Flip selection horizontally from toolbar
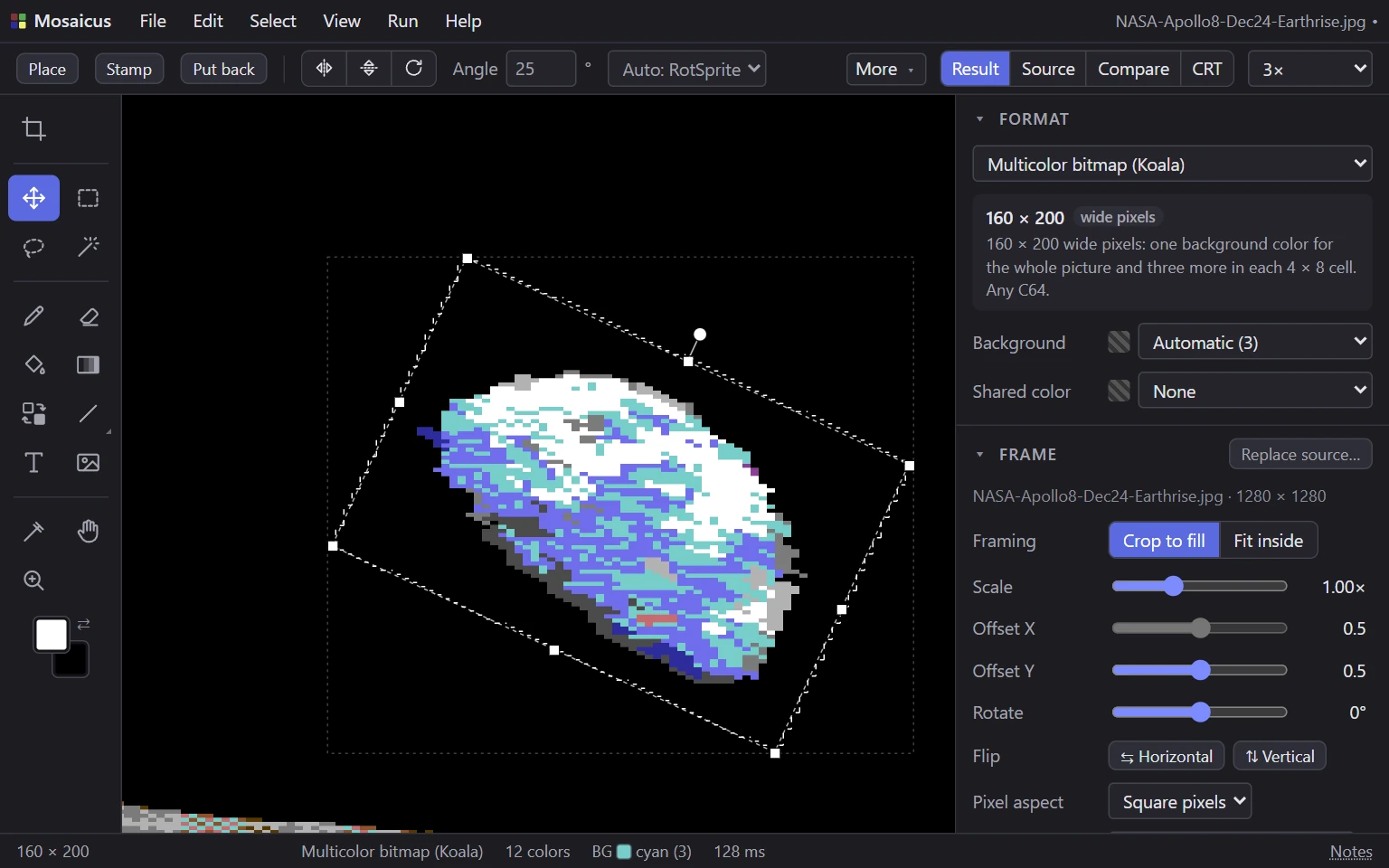Screen dimensions: 1389x868 point(324,69)
